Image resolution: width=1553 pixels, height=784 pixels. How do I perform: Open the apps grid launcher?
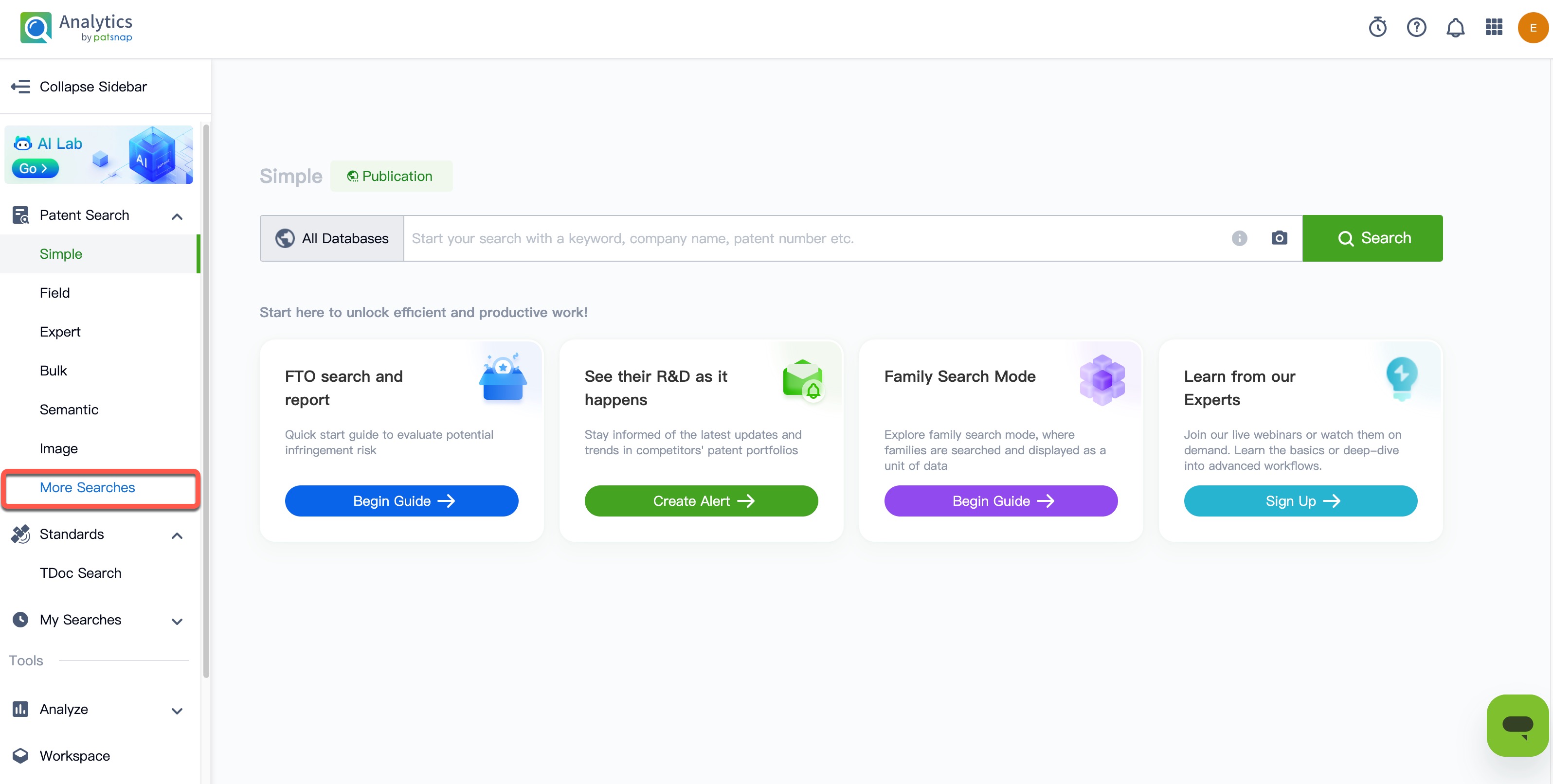(1494, 27)
